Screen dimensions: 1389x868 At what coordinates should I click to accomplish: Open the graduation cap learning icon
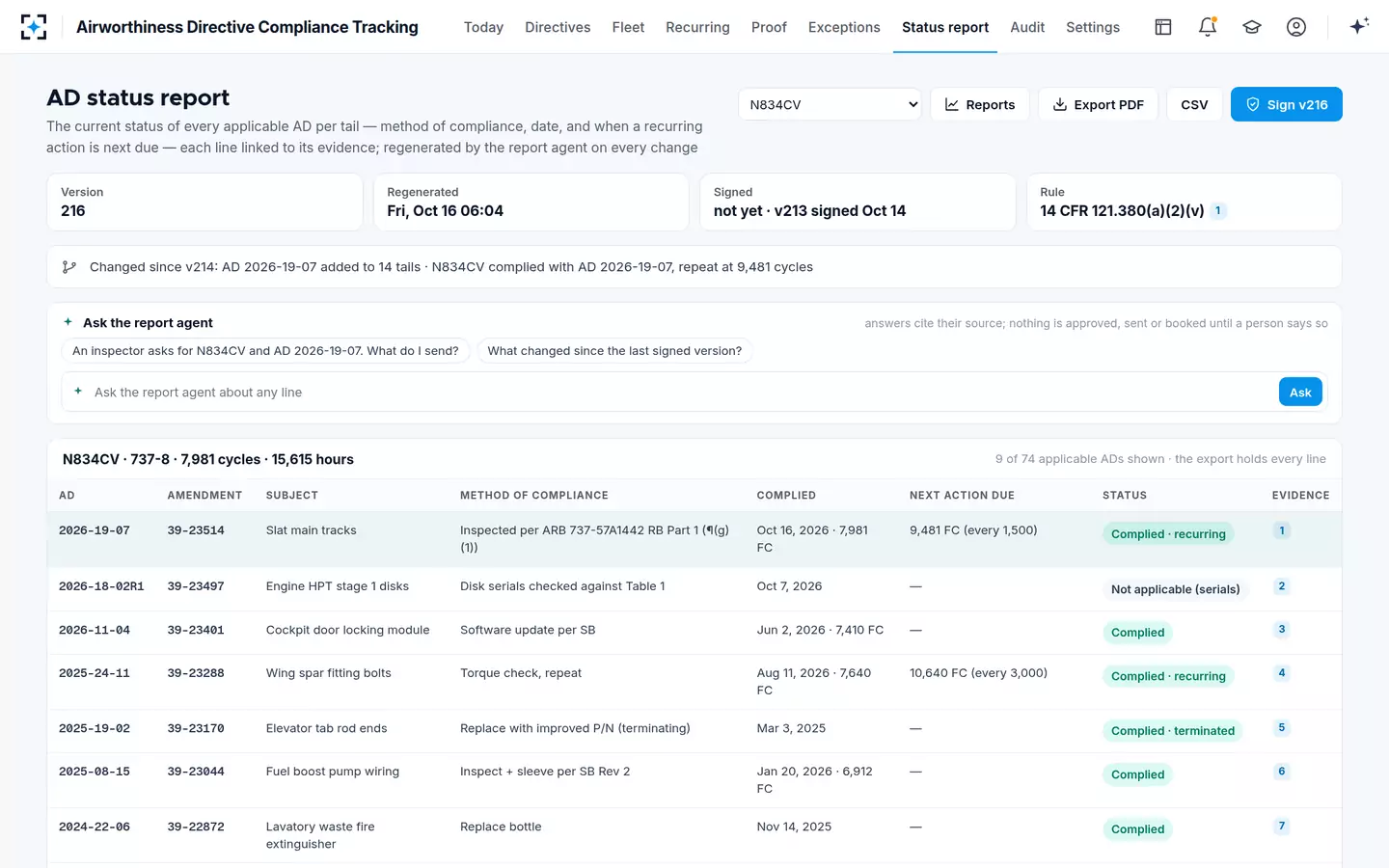pos(1252,27)
